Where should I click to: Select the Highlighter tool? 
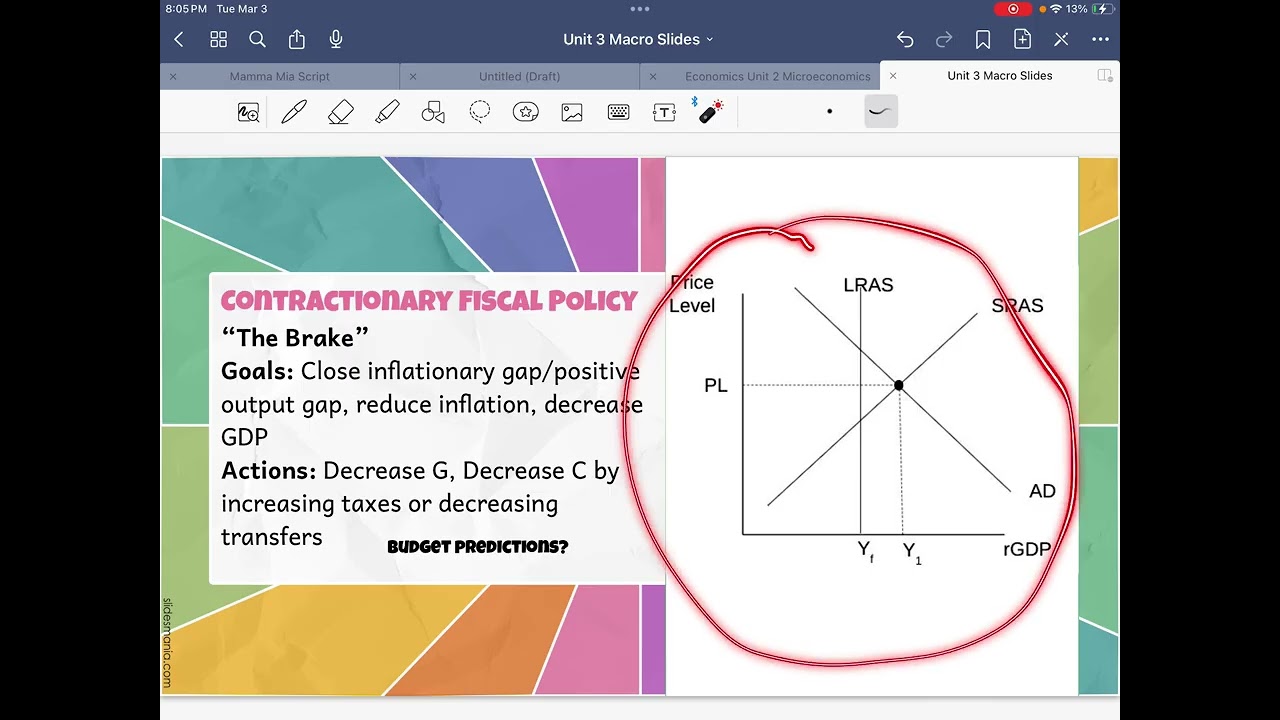[x=387, y=112]
